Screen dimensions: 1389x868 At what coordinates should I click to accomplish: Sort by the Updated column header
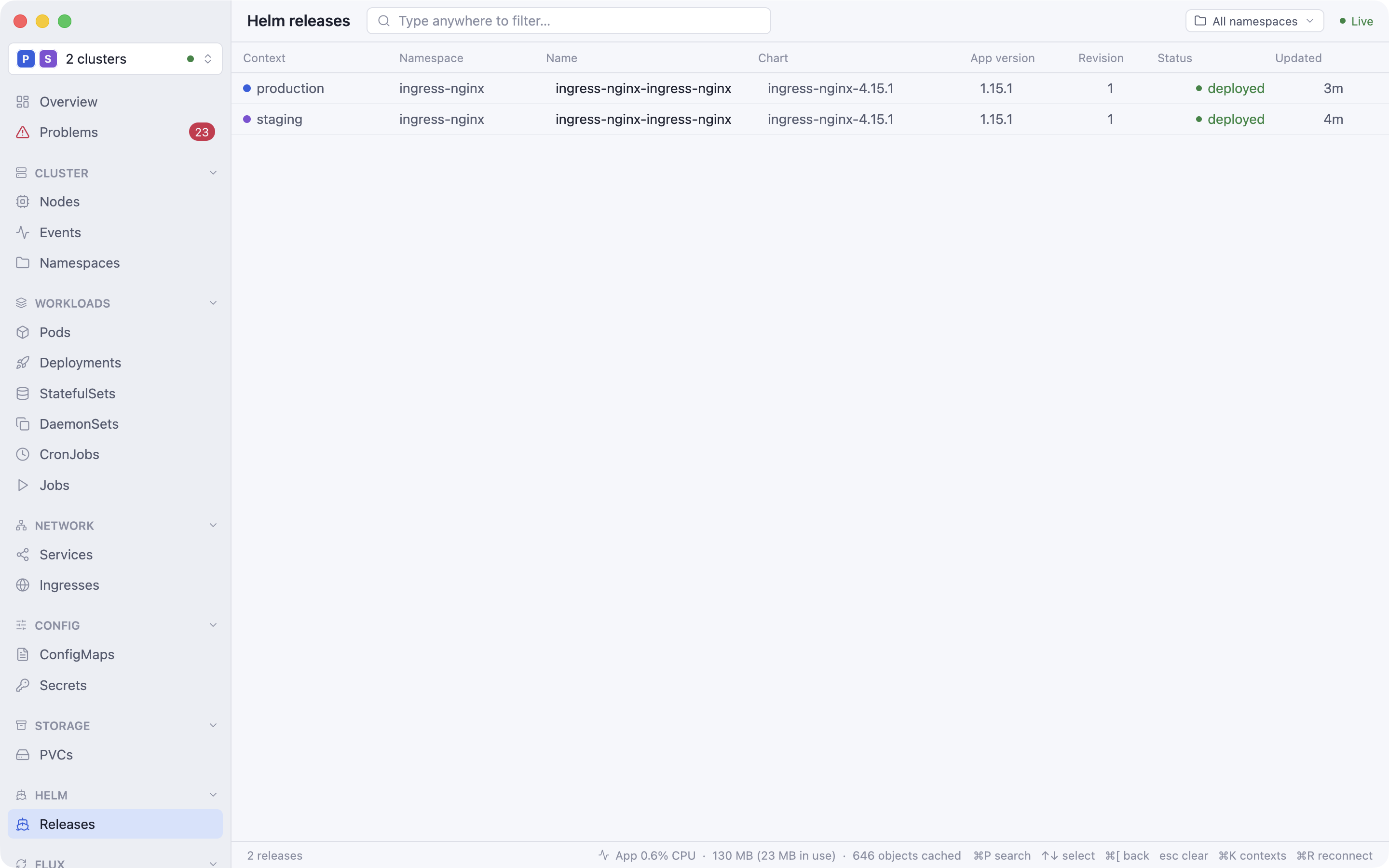click(x=1298, y=58)
